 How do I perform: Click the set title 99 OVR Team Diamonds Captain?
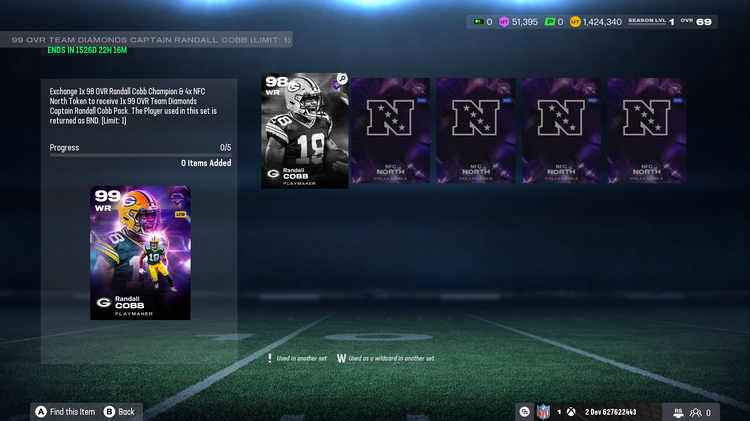151,40
